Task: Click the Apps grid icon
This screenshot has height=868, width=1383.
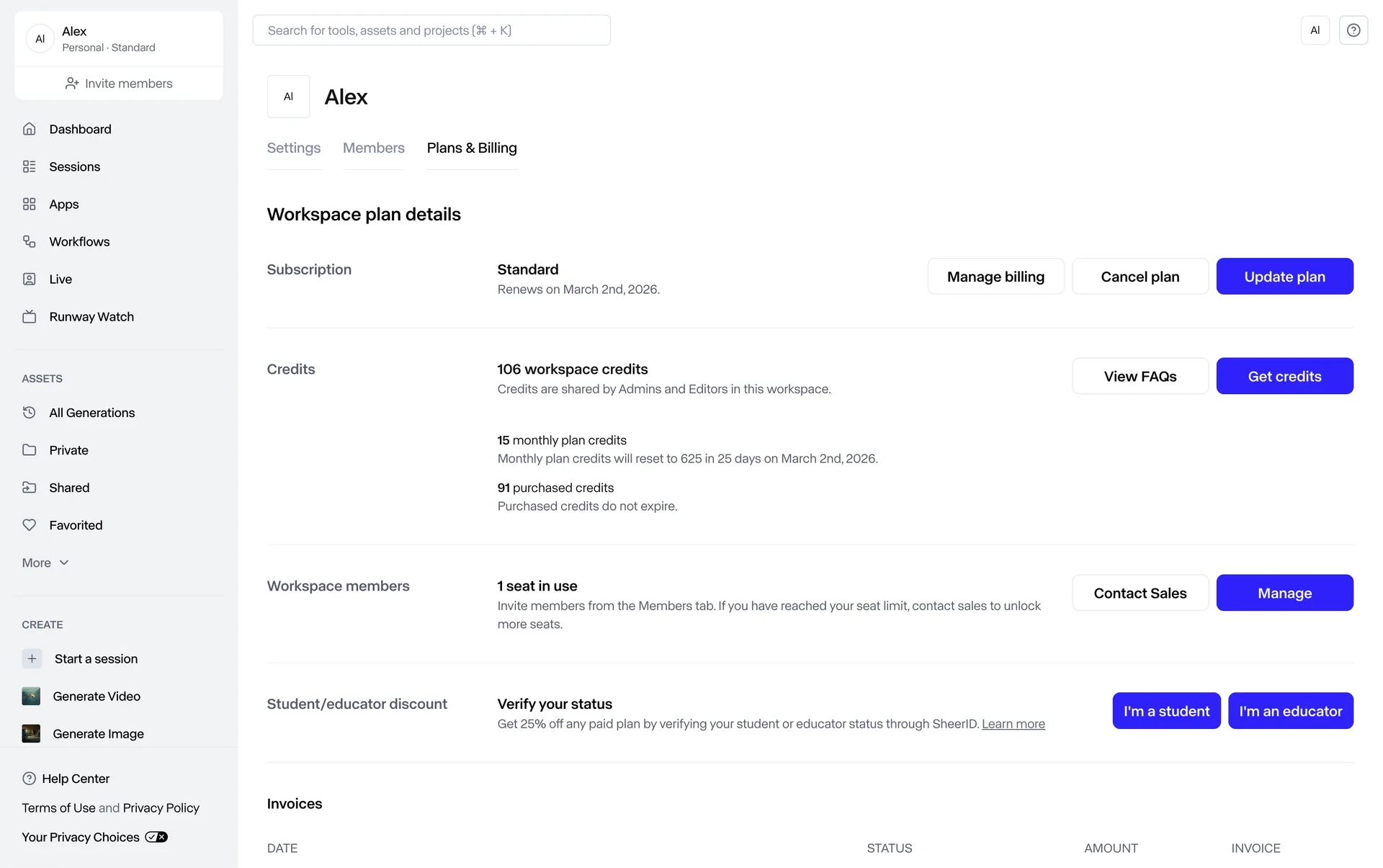Action: (x=29, y=204)
